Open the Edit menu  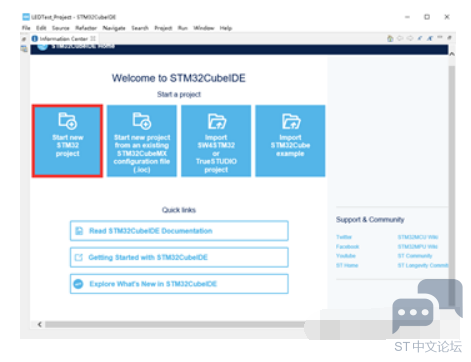41,28
